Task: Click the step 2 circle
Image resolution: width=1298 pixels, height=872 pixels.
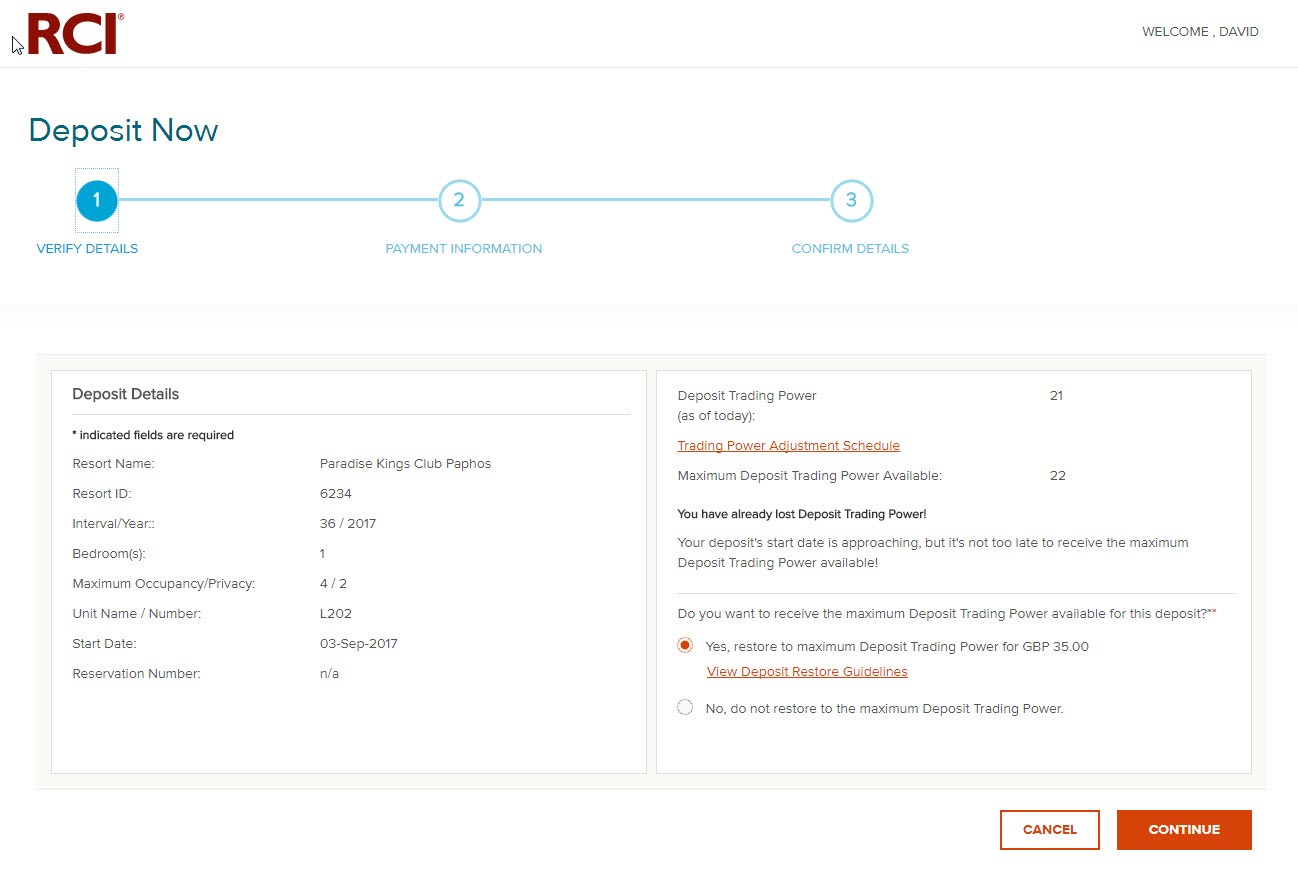Action: coord(459,200)
